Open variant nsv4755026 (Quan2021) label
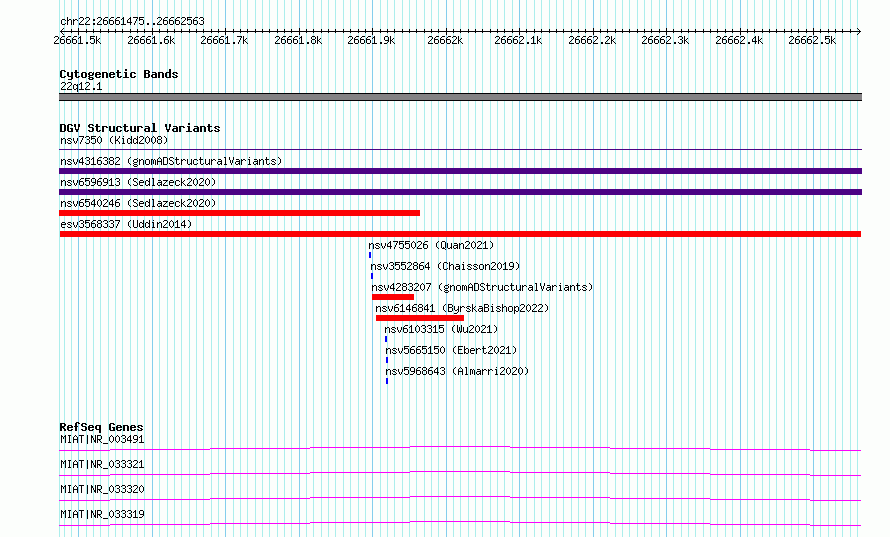Screen dimensions: 890x537 click(x=431, y=245)
